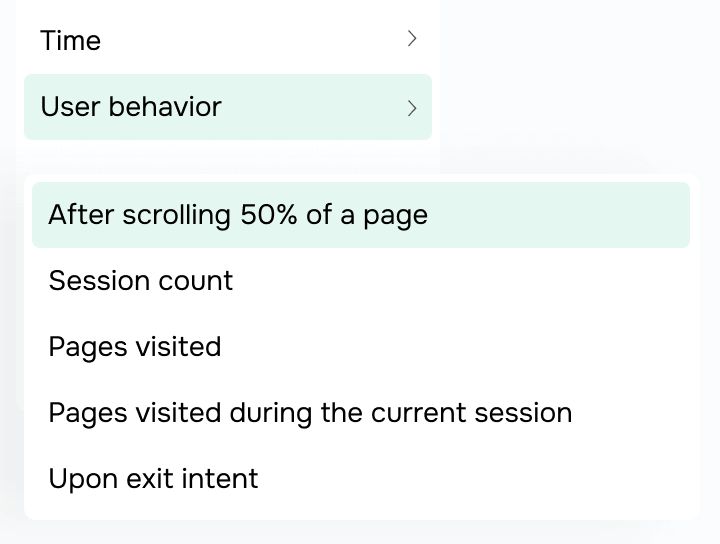
Task: Click the highlighted scroll percentage condition
Action: pos(361,215)
